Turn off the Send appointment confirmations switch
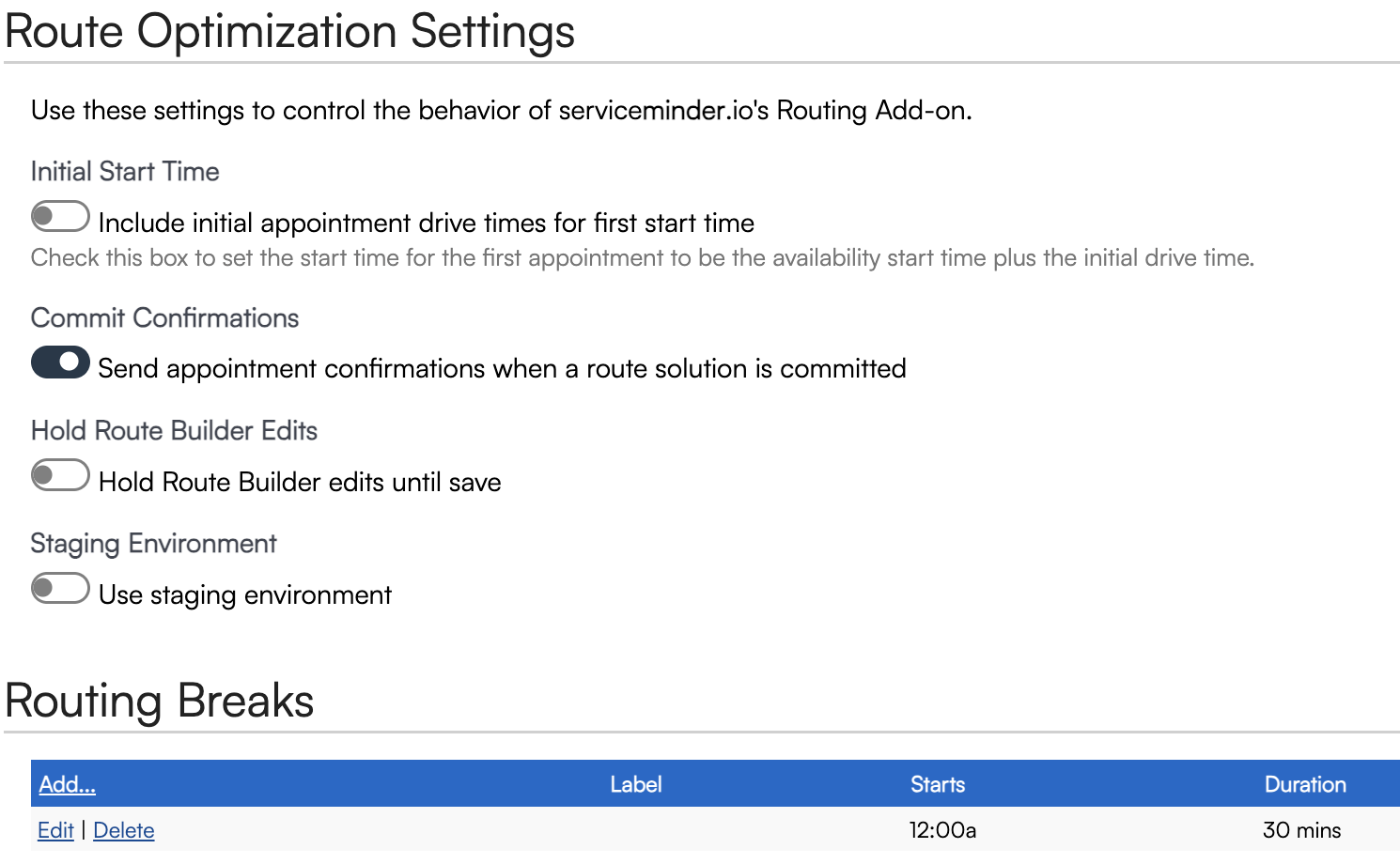The width and height of the screenshot is (1400, 864). (60, 363)
